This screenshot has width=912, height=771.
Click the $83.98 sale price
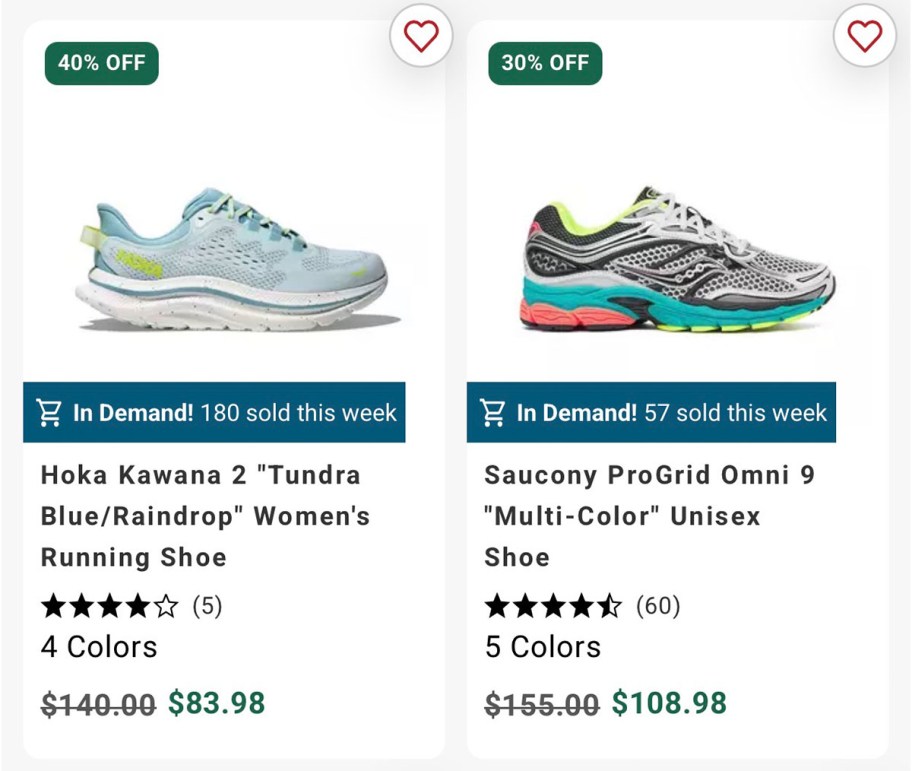(x=217, y=703)
